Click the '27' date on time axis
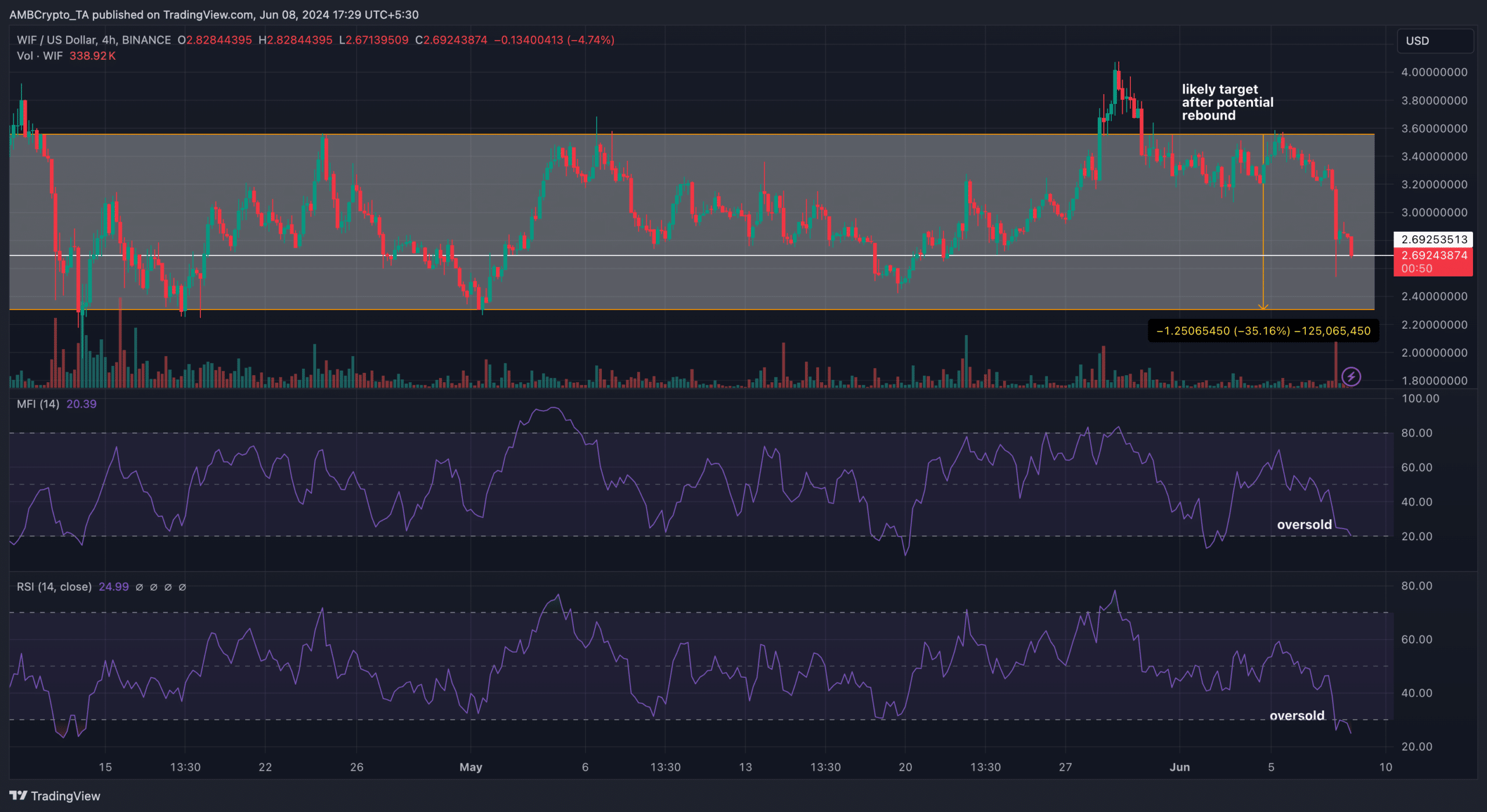 click(1065, 767)
